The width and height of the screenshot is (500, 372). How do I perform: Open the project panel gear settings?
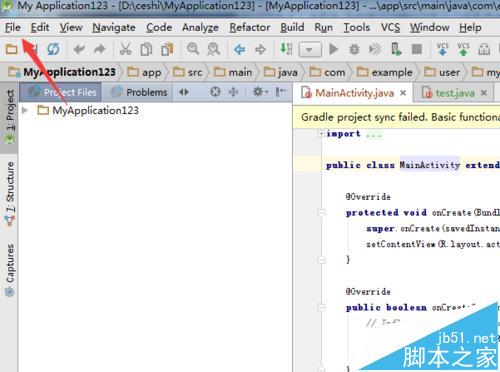pos(259,92)
